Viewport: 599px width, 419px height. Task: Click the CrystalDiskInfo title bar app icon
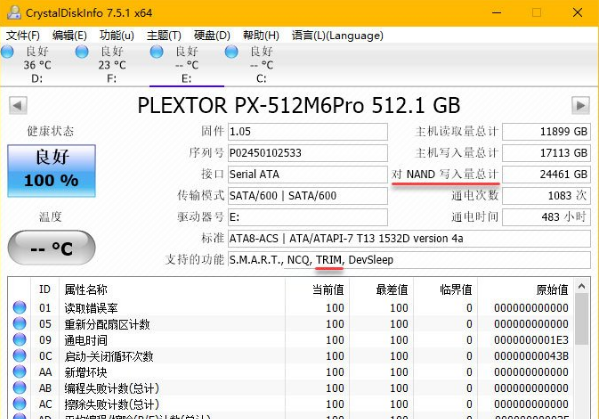point(14,13)
